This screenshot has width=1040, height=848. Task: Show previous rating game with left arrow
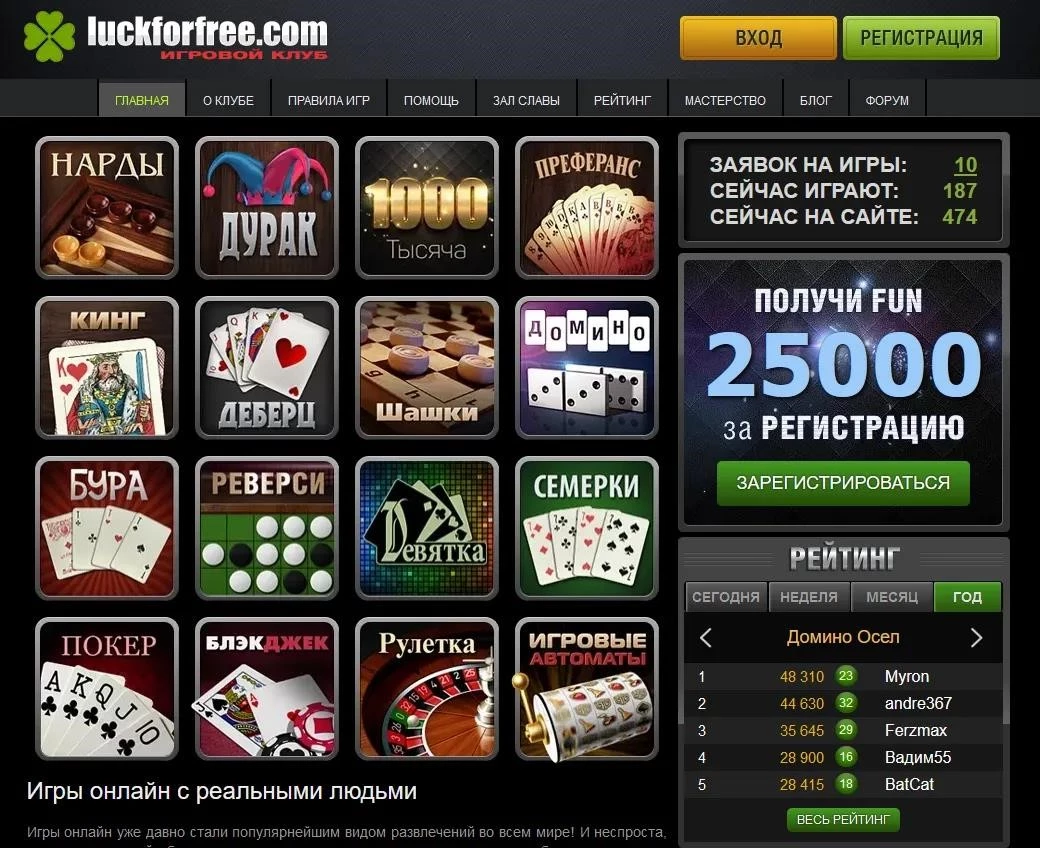coord(706,638)
